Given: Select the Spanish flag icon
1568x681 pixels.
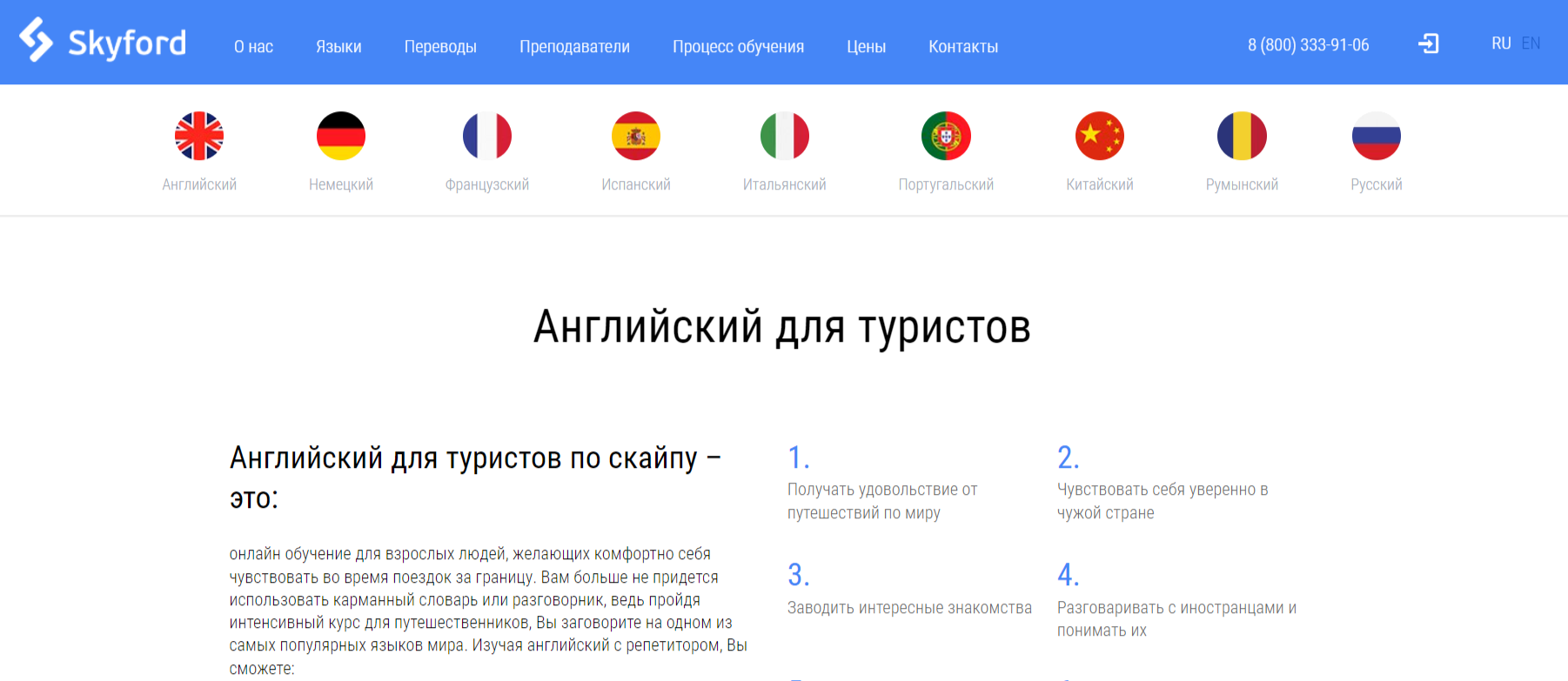Looking at the screenshot, I should pyautogui.click(x=636, y=136).
